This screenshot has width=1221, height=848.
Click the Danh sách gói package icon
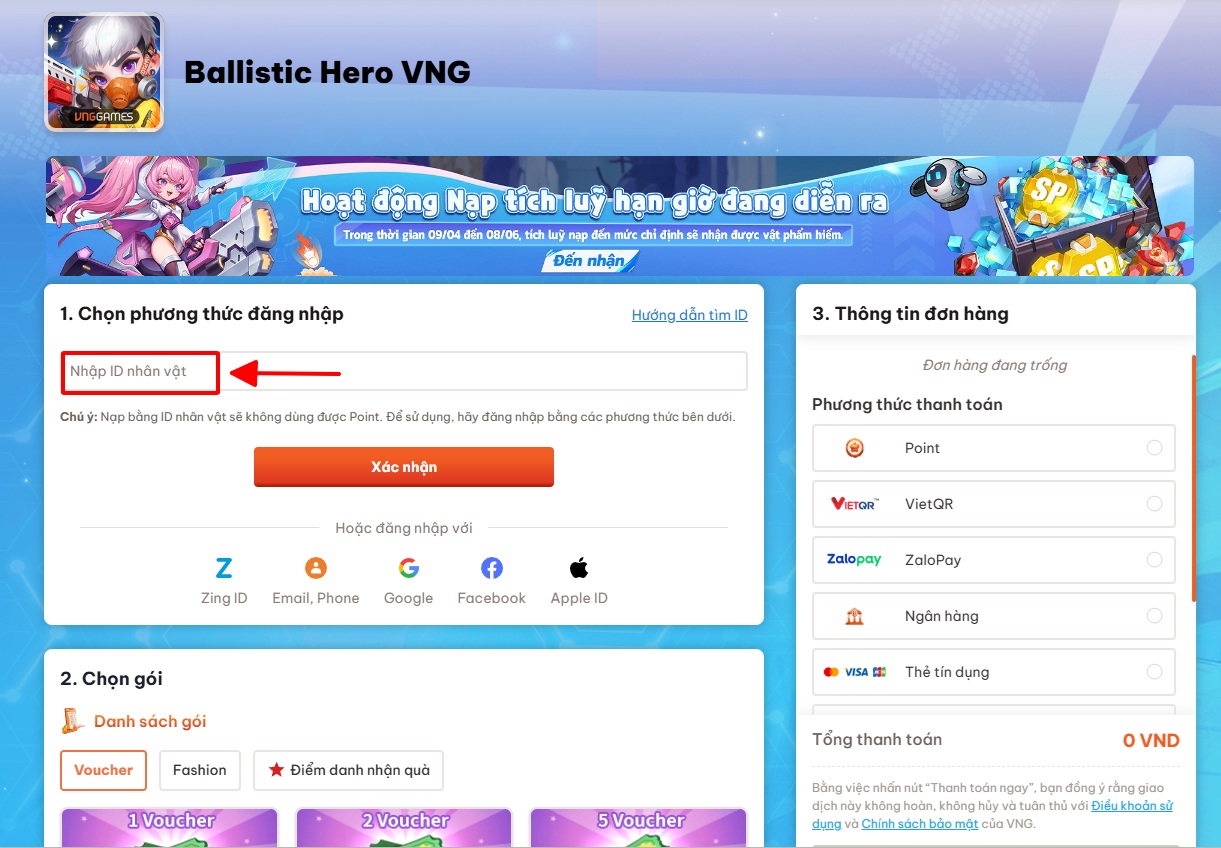(x=72, y=721)
